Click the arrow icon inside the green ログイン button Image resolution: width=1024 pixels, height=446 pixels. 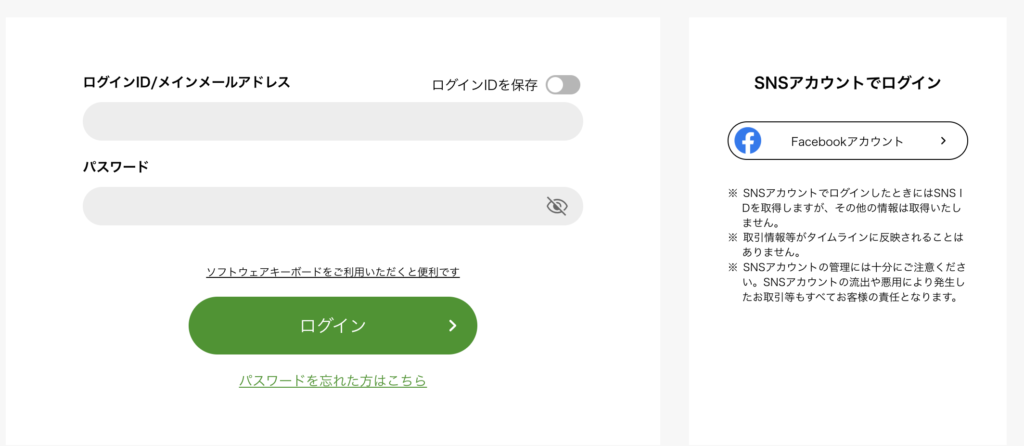(453, 326)
